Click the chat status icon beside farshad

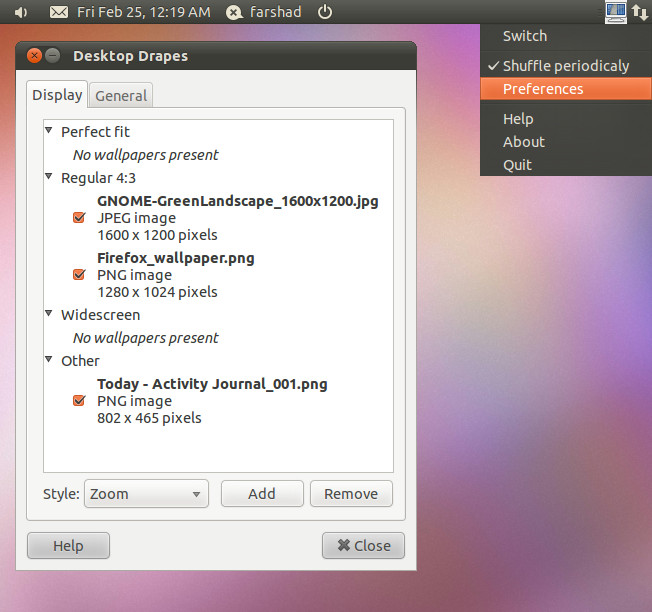[235, 12]
